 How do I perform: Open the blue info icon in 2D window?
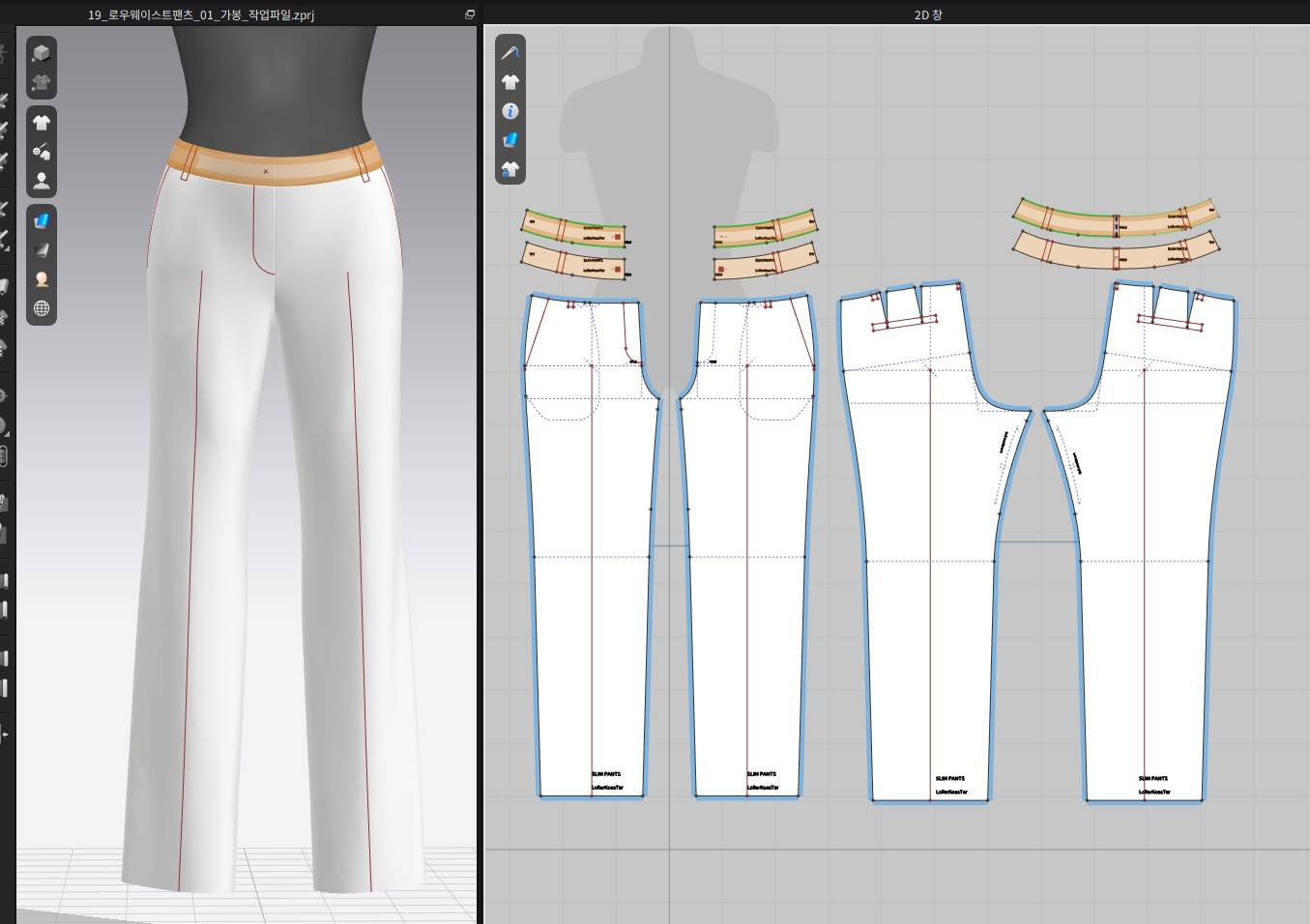coord(510,111)
